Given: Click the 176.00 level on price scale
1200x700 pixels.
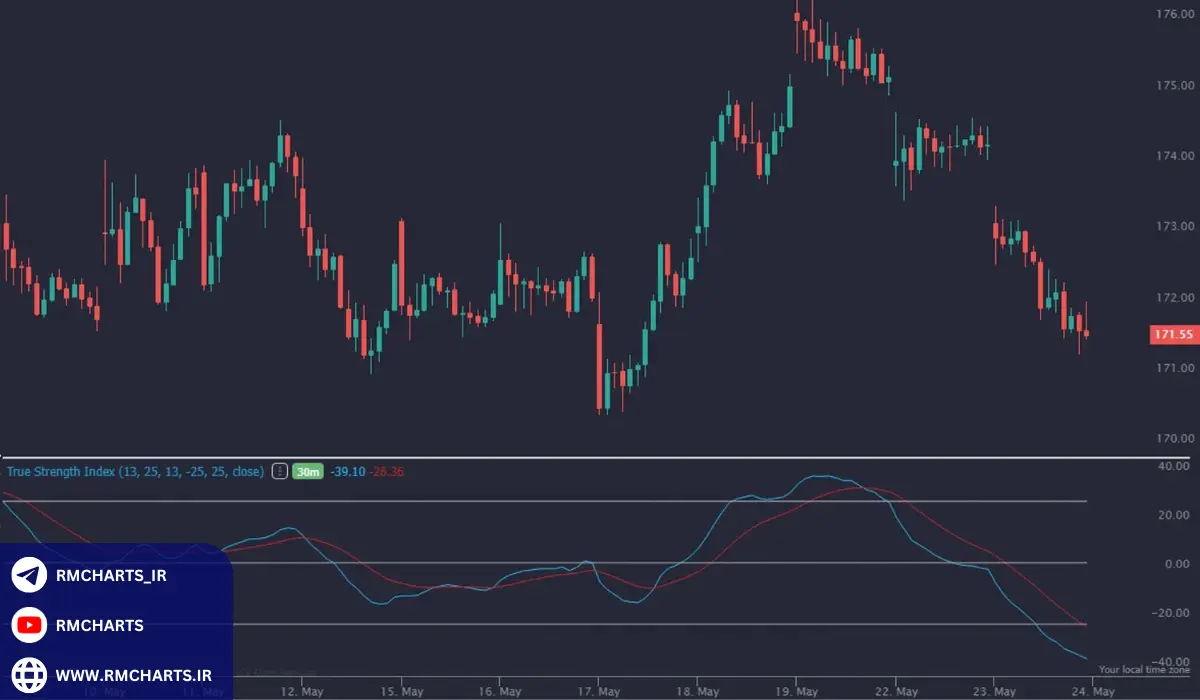Looking at the screenshot, I should [x=1171, y=15].
